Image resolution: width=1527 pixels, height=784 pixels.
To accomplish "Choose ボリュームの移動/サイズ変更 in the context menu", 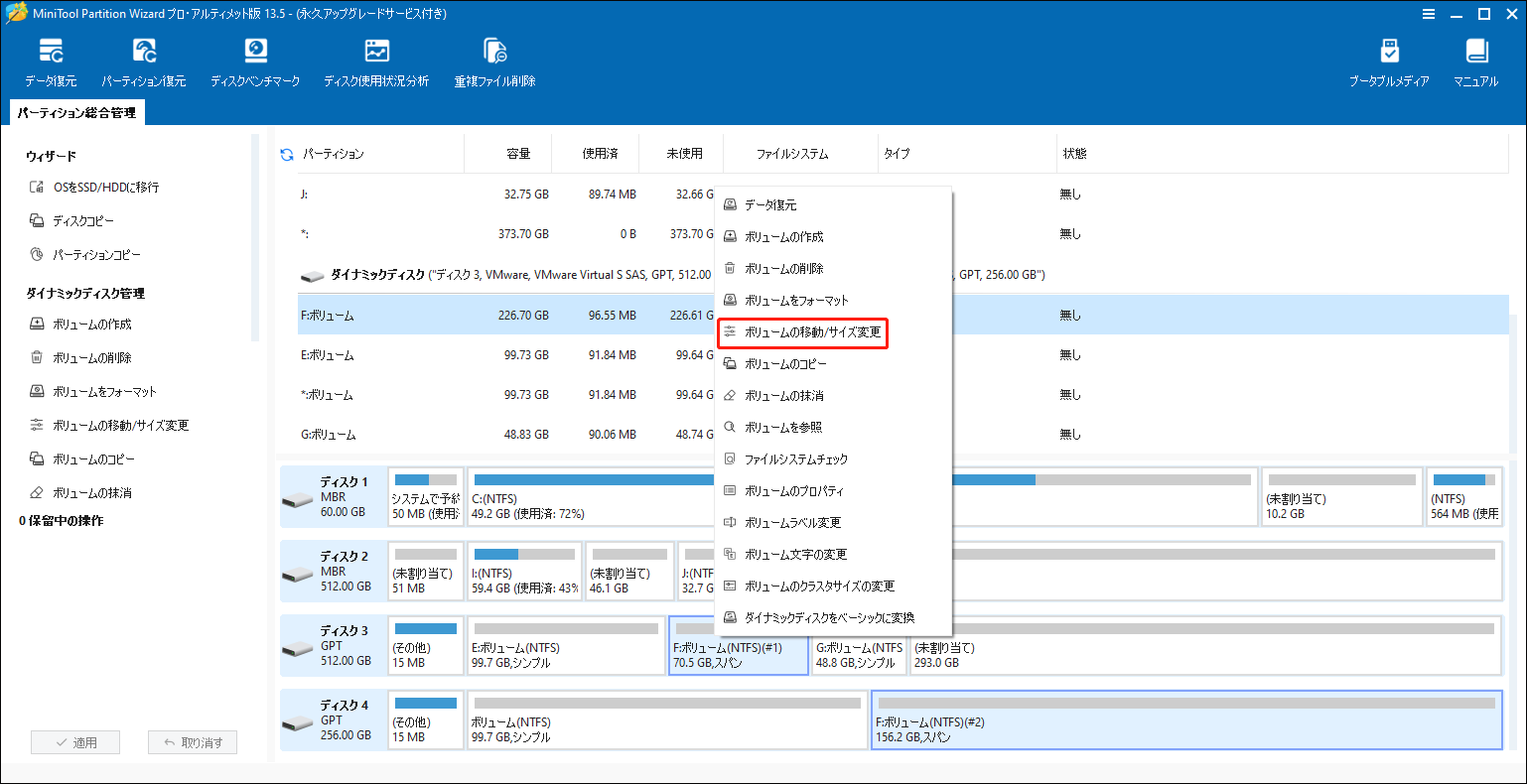I will click(804, 333).
